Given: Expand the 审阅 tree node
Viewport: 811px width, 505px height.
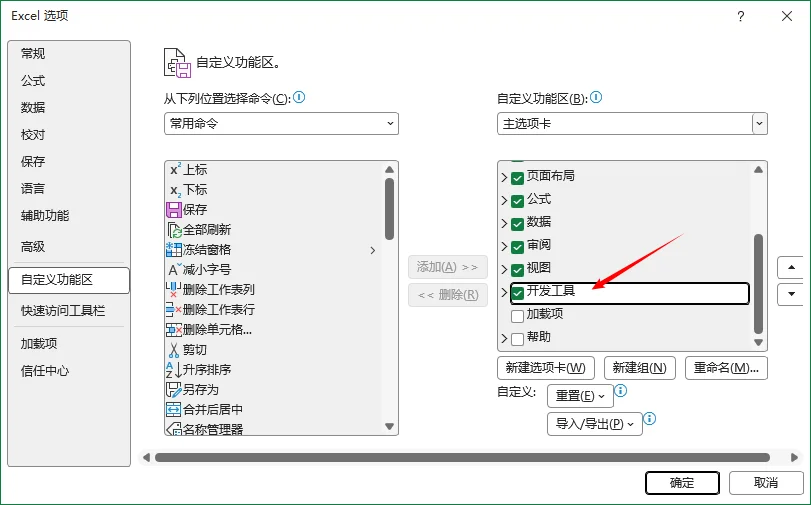Looking at the screenshot, I should (504, 246).
